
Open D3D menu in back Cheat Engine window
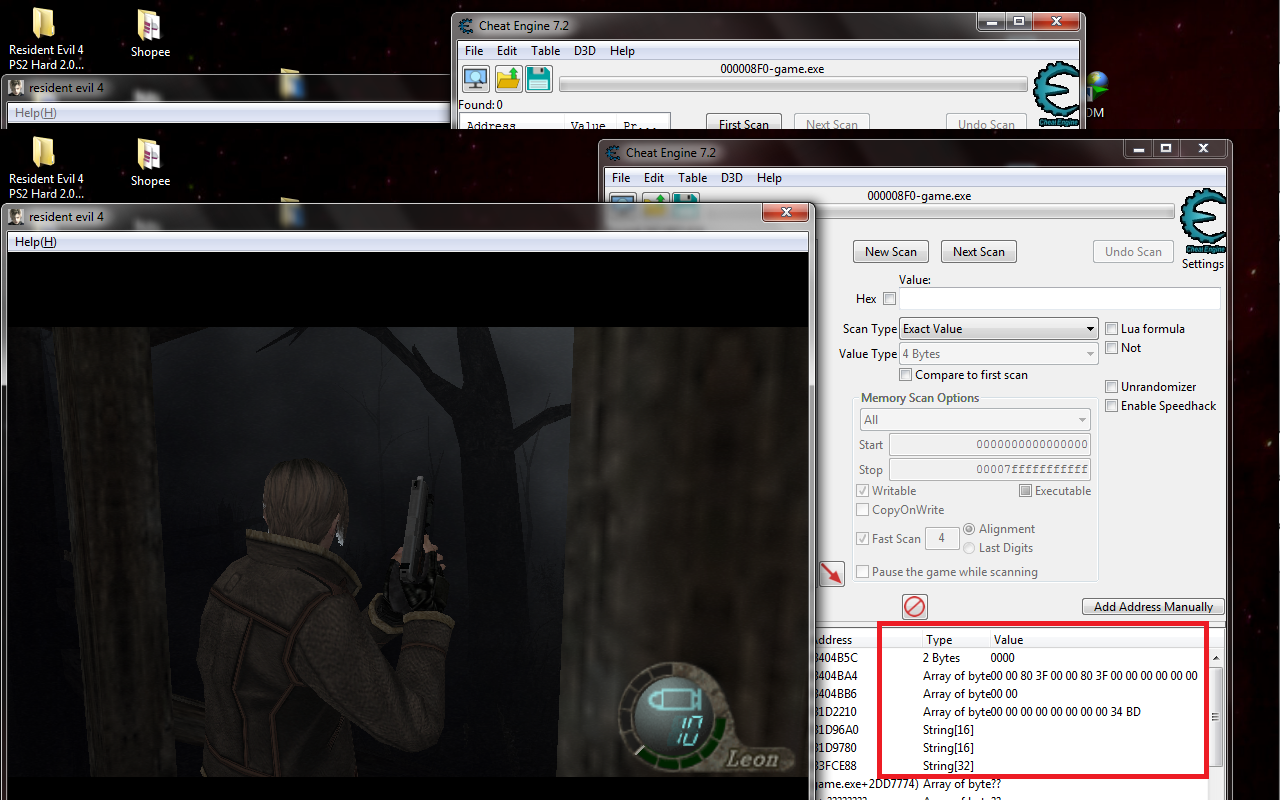pos(585,51)
